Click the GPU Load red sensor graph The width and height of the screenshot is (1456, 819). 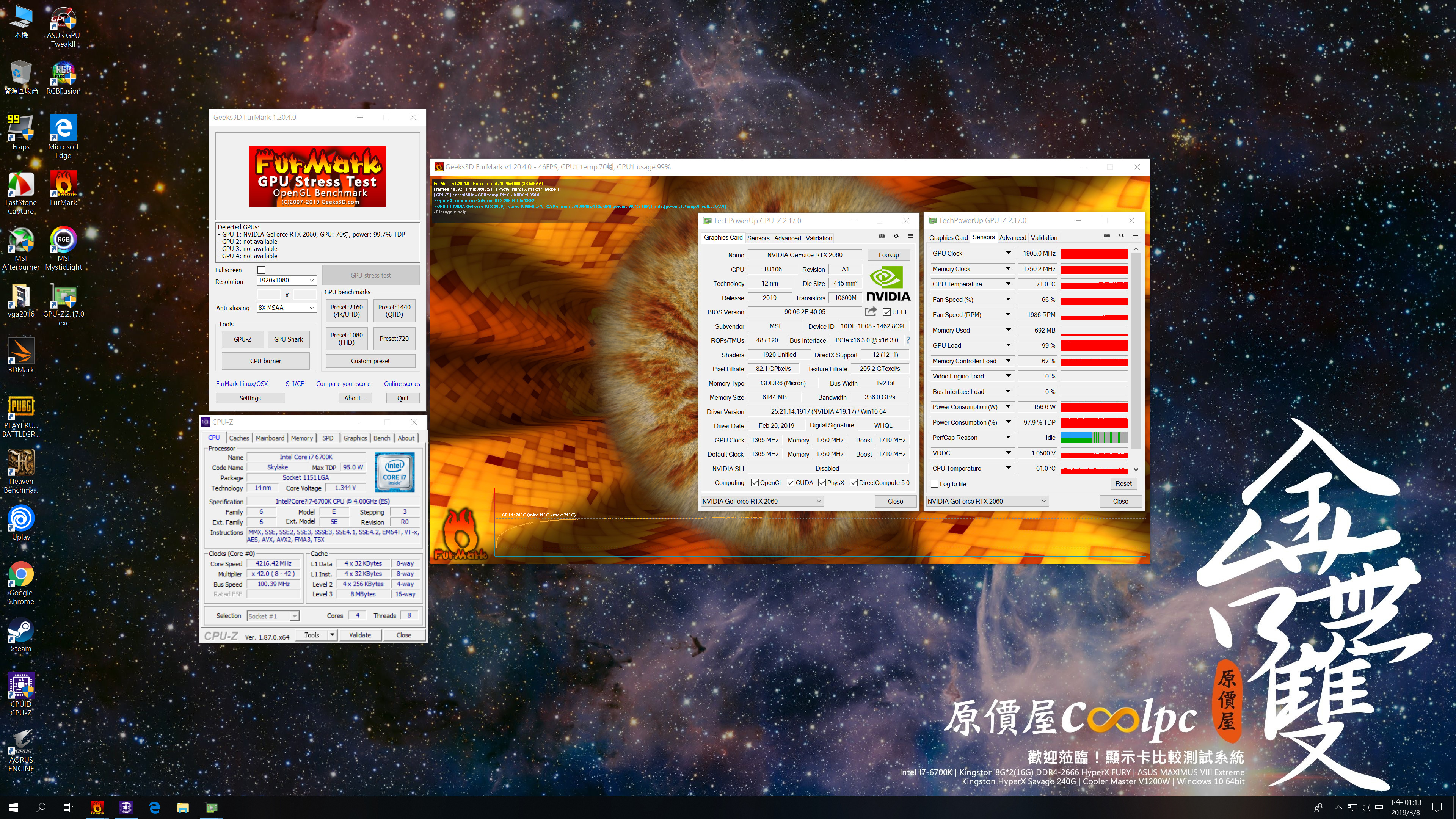1094,345
